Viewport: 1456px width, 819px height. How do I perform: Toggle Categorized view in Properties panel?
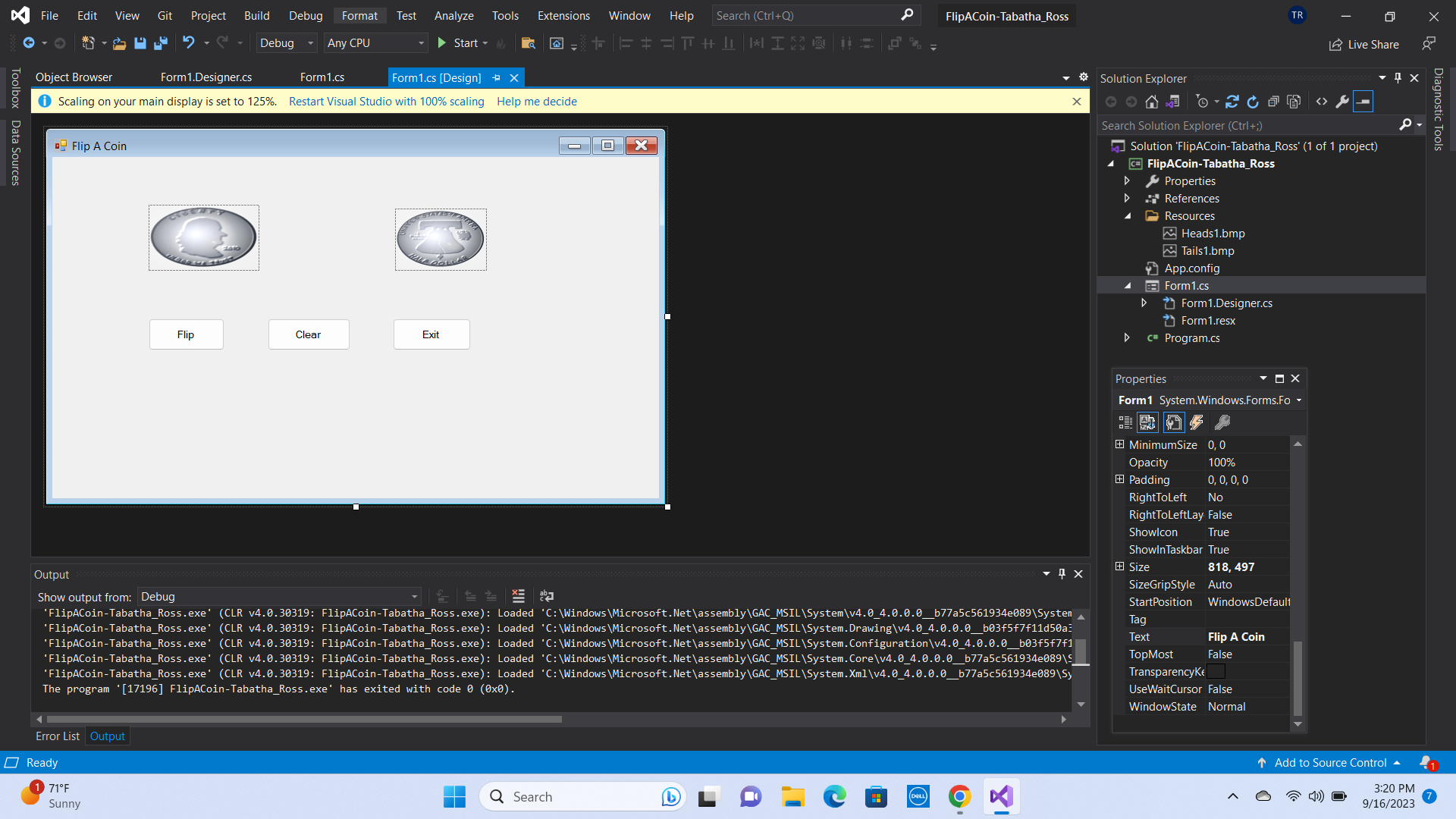(x=1125, y=422)
